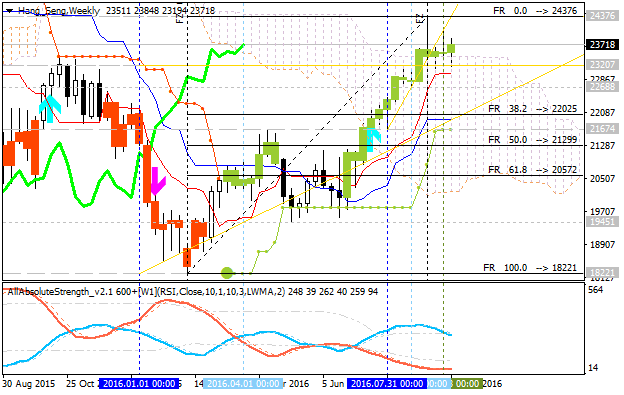Click the 18221 price level label
Viewport: 624px width, 395px height.
point(602,273)
